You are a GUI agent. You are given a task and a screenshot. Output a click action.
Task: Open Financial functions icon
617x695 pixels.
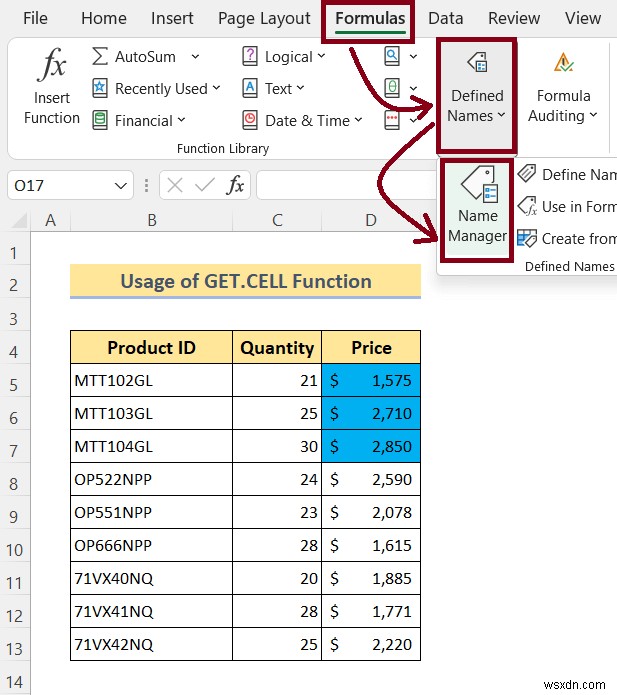point(100,120)
